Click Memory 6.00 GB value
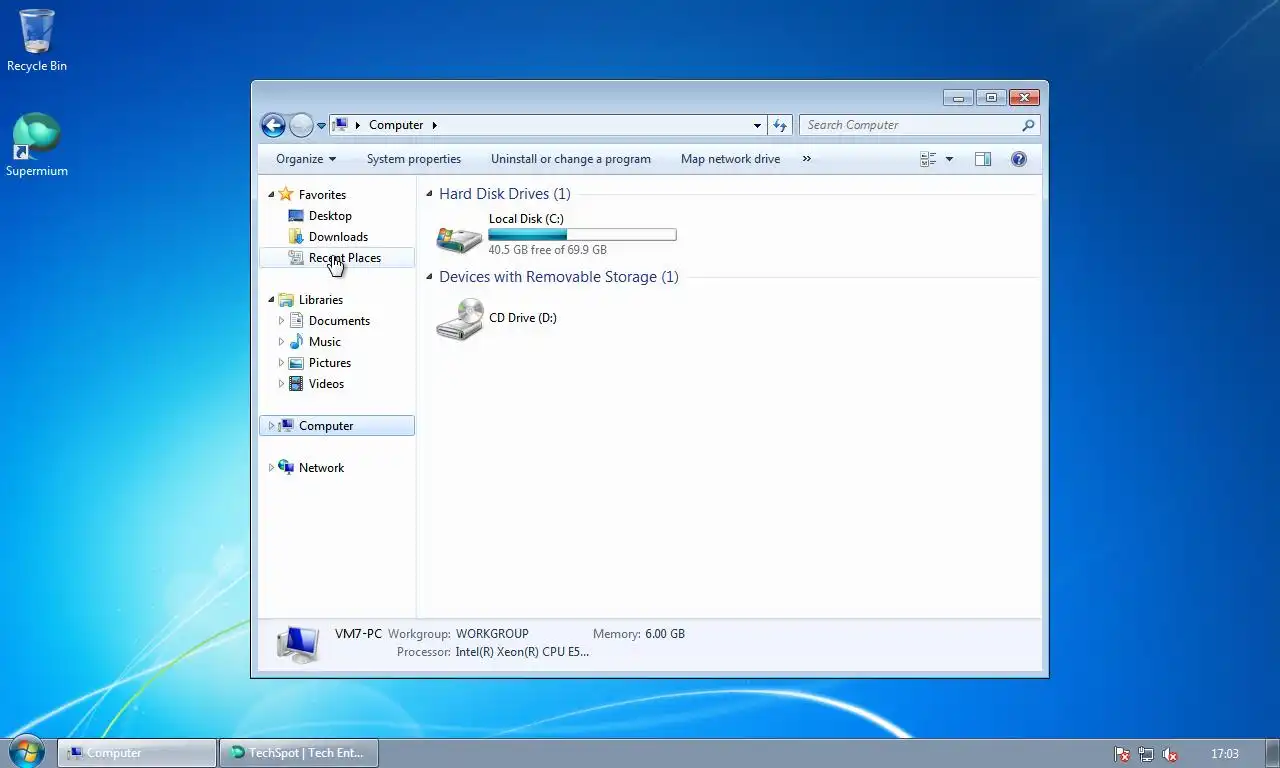This screenshot has height=768, width=1280. point(665,634)
